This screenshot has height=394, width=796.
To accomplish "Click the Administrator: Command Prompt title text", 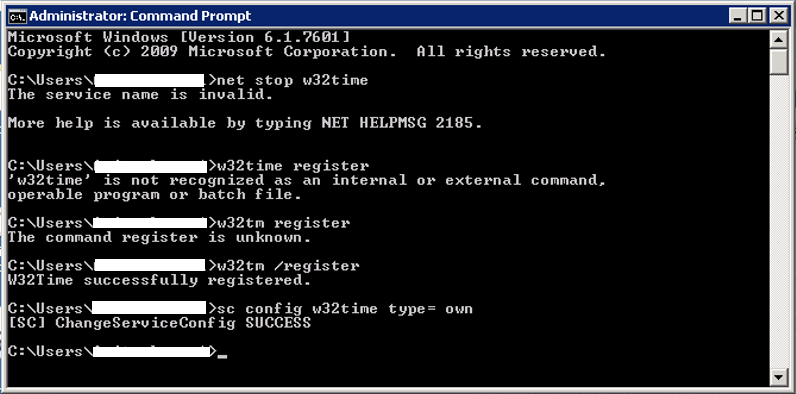I will click(140, 16).
